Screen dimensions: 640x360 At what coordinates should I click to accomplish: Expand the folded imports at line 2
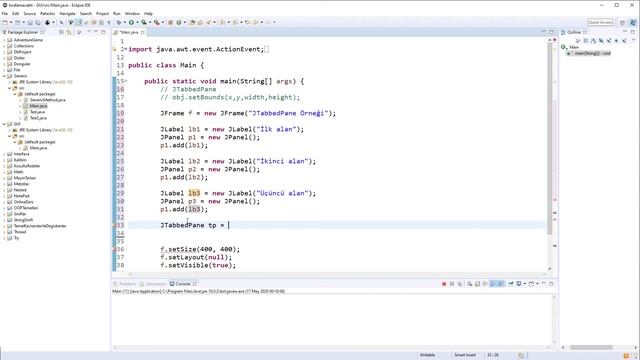(125, 49)
